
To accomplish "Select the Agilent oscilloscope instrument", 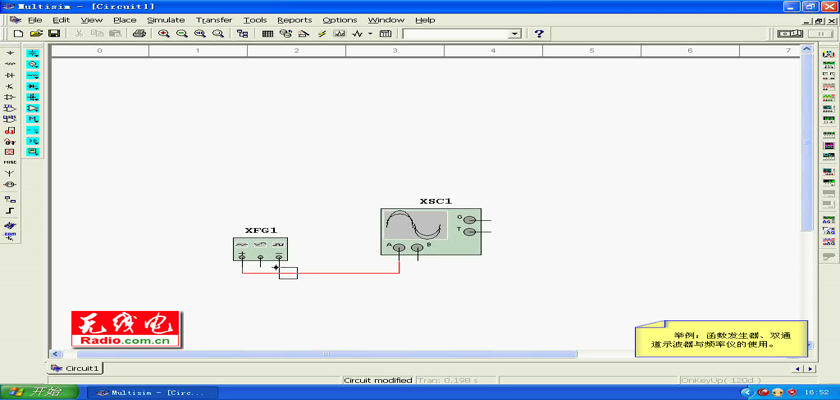I will 828,242.
